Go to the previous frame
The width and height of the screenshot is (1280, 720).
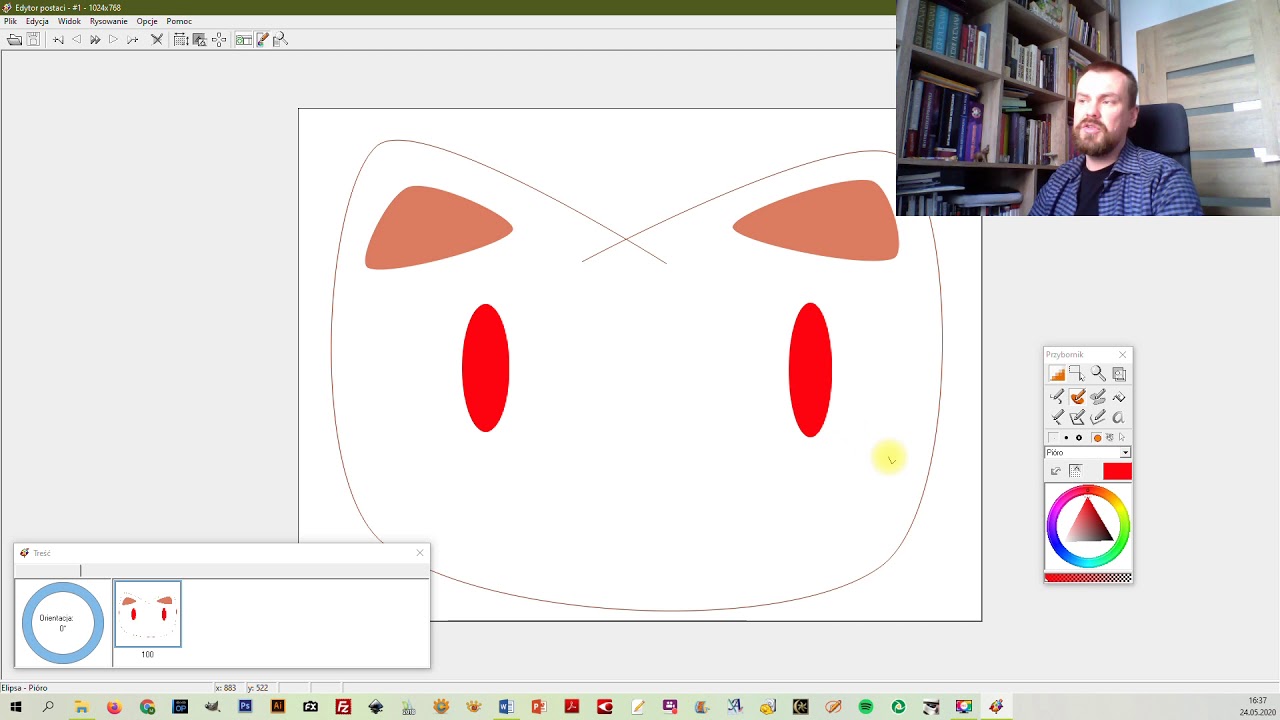(x=76, y=40)
